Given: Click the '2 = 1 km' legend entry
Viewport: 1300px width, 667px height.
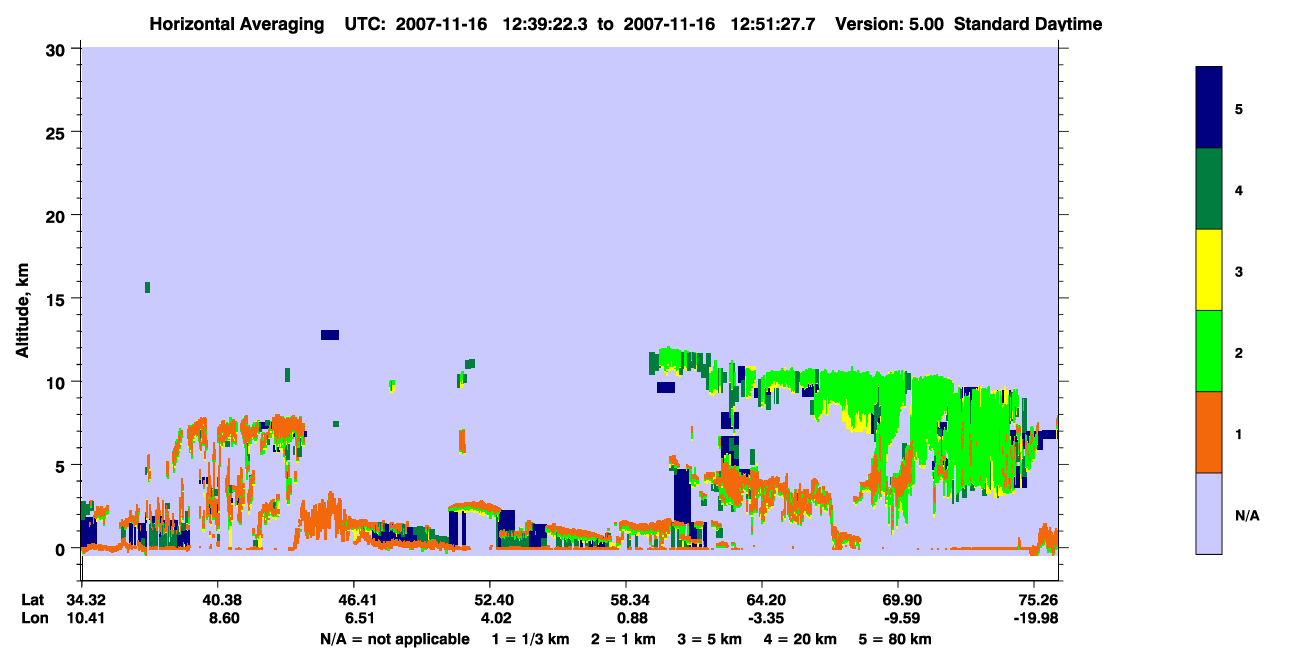Looking at the screenshot, I should 626,639.
